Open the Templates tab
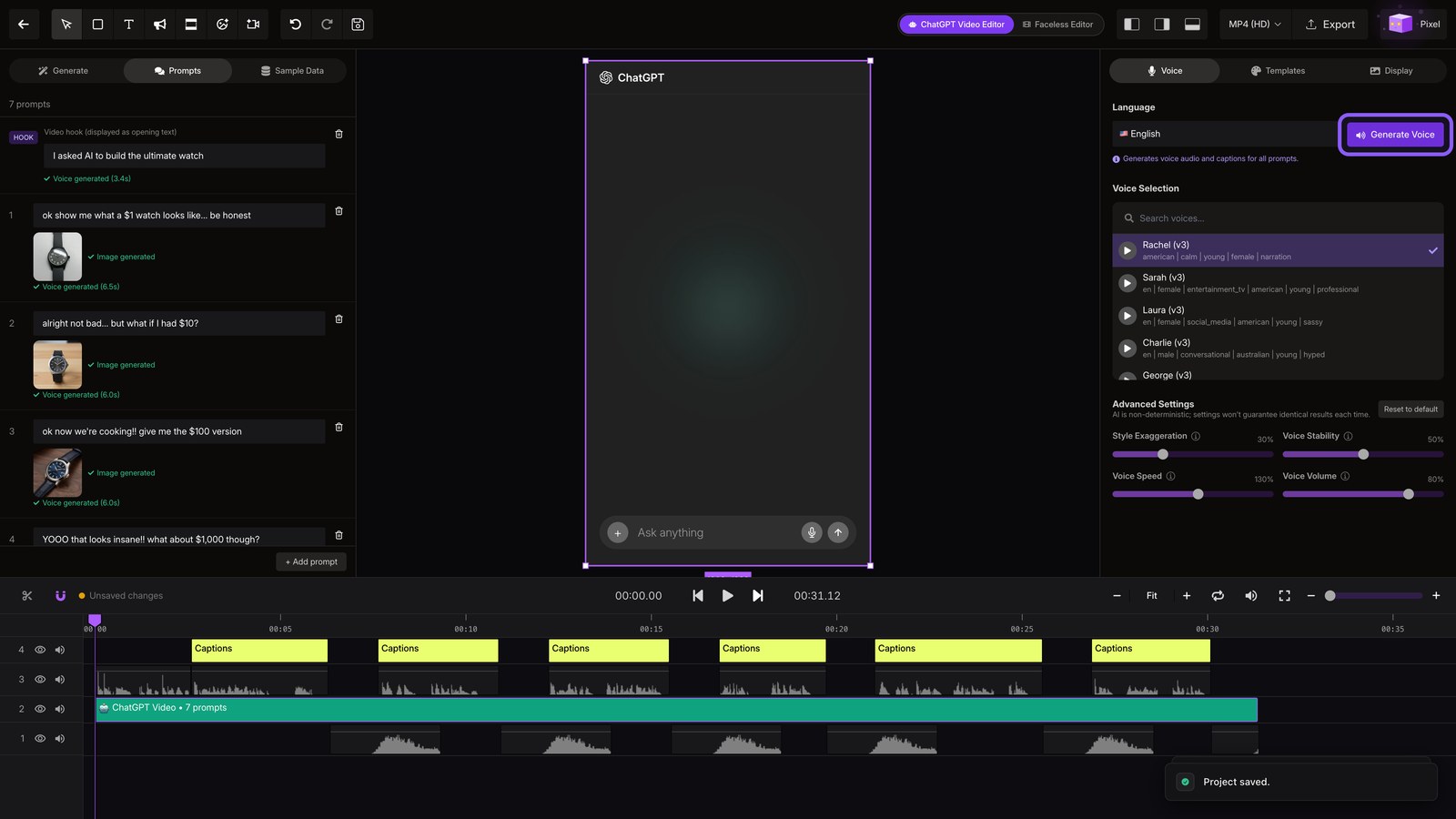The height and width of the screenshot is (819, 1456). 1278,71
